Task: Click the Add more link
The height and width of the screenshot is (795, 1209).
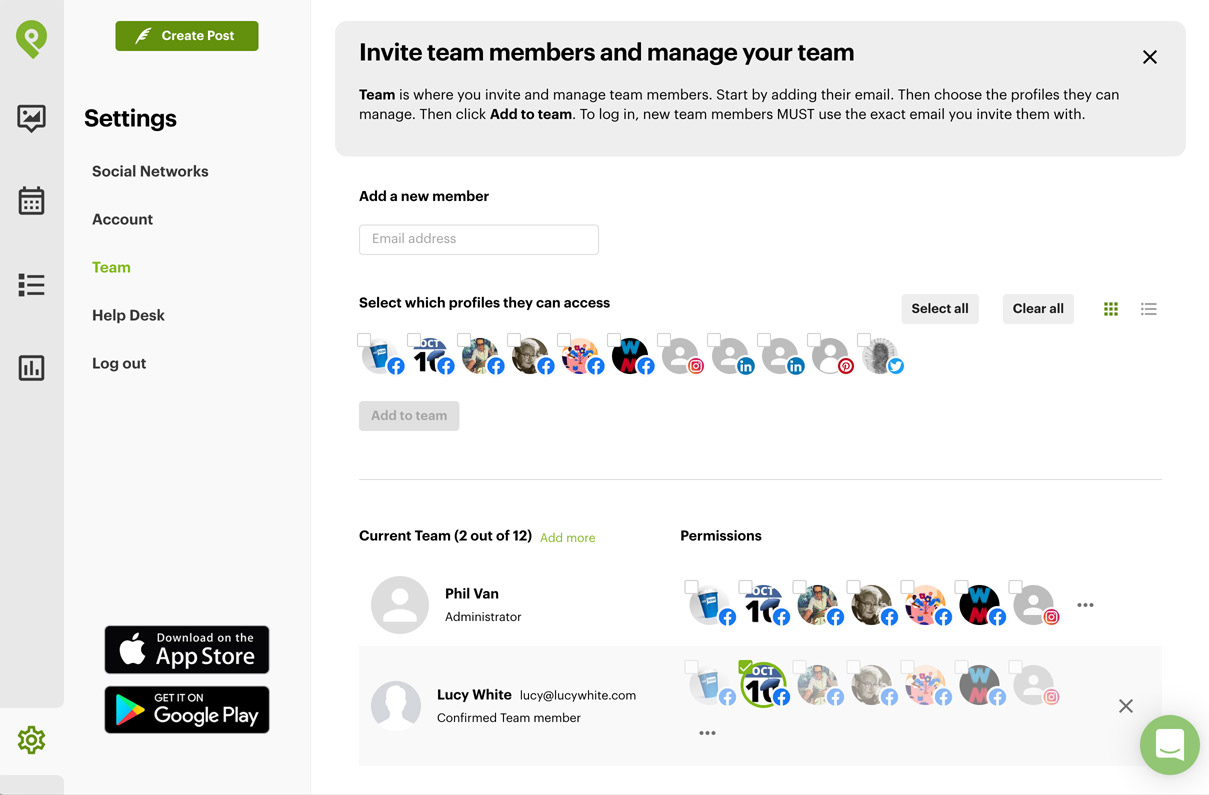Action: (x=567, y=538)
